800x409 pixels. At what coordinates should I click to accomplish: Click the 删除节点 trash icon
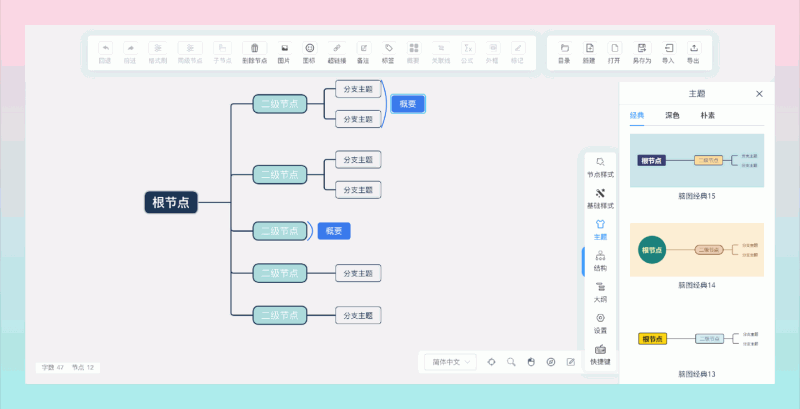[x=255, y=48]
